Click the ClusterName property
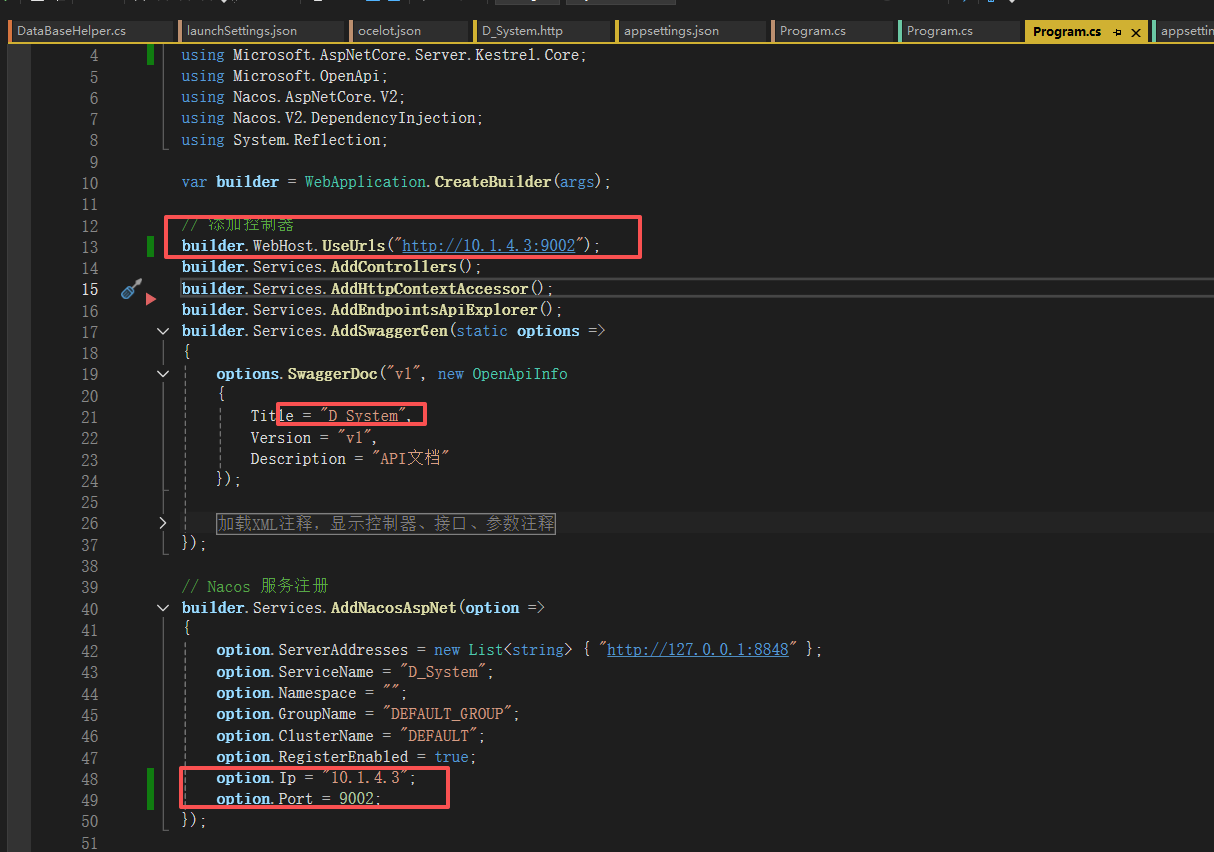This screenshot has height=852, width=1214. click(326, 736)
